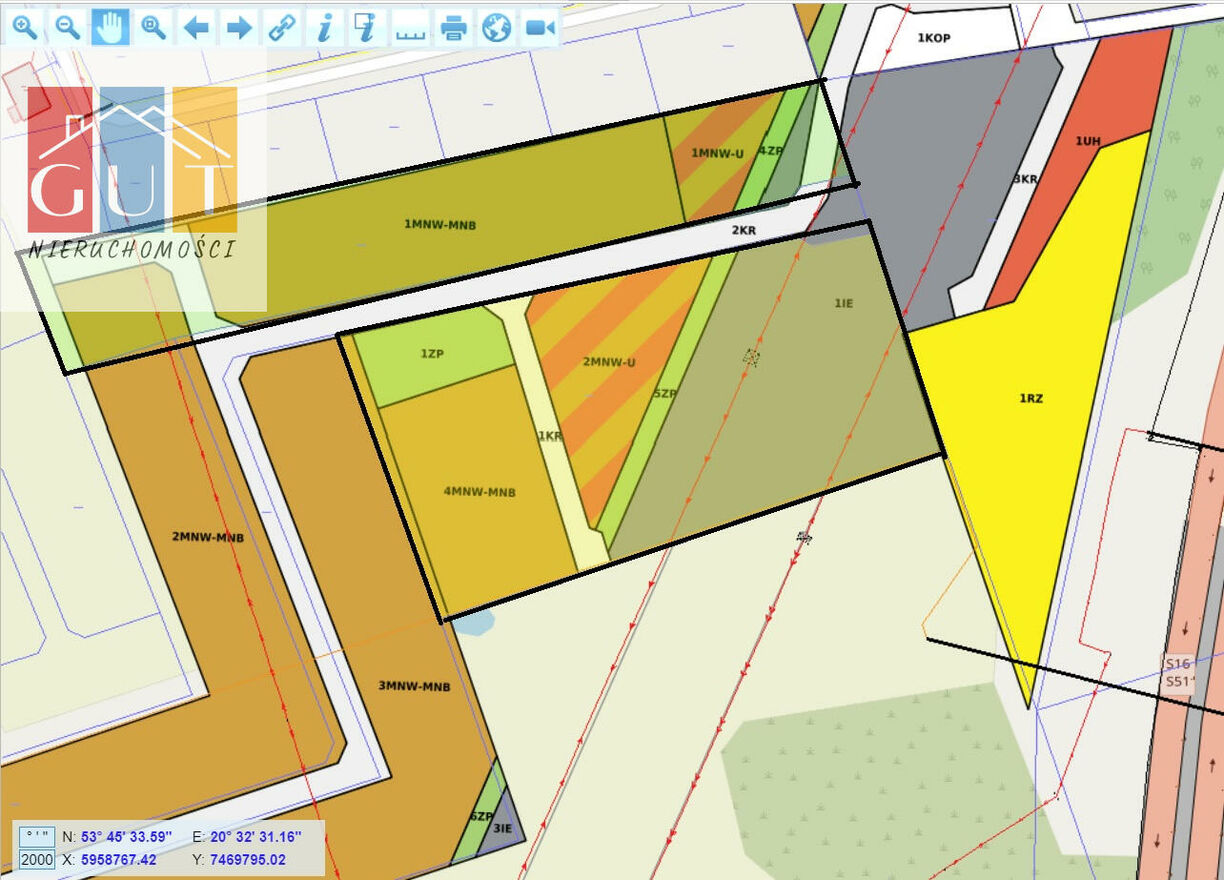1224x880 pixels.
Task: Go to previous map view arrow
Action: [196, 27]
